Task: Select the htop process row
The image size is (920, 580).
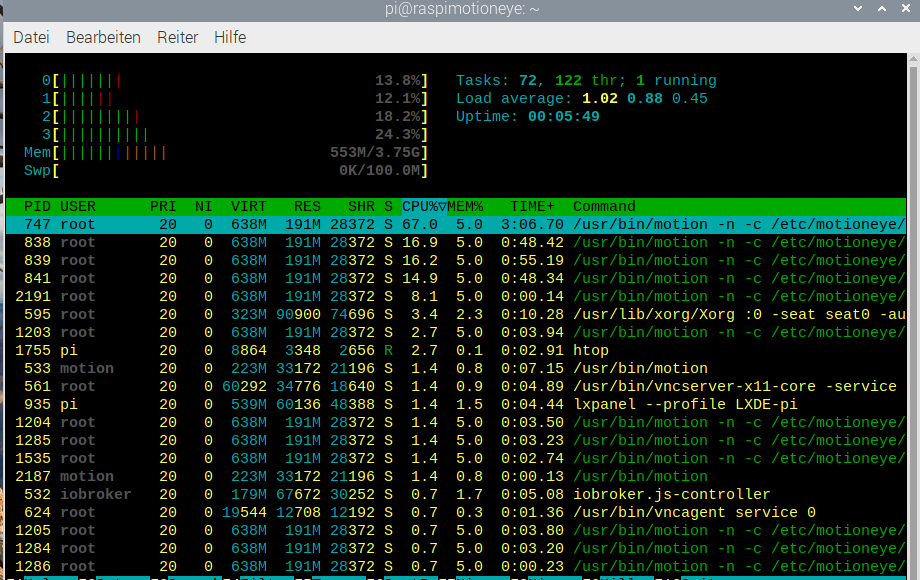Action: tap(589, 350)
